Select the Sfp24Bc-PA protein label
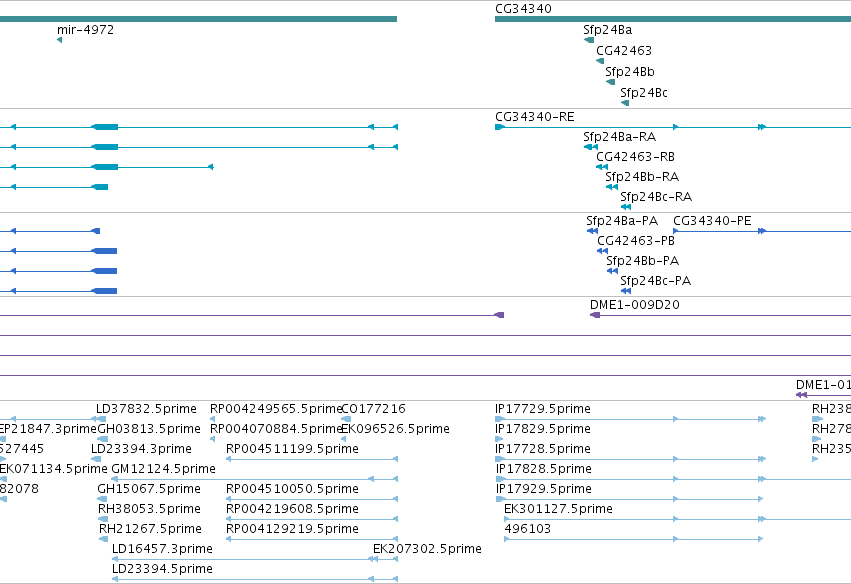The width and height of the screenshot is (851, 584). [x=656, y=282]
